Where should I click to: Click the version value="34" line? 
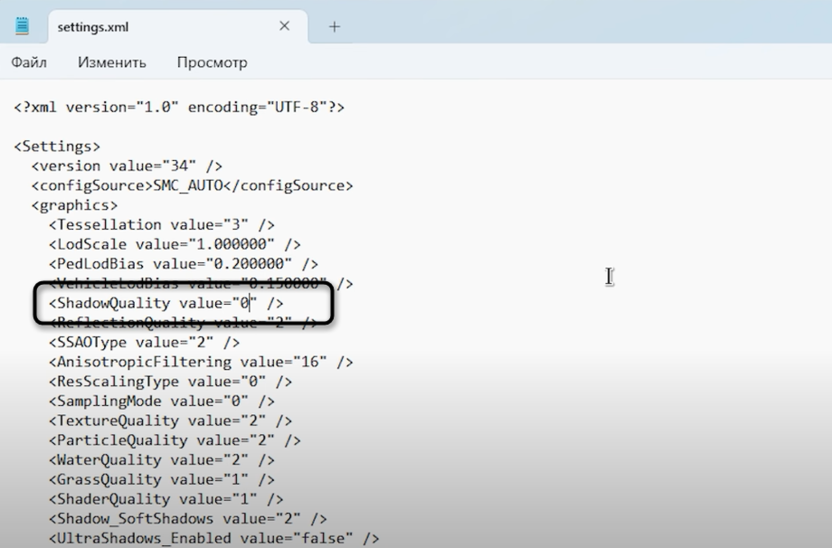[x=127, y=166]
